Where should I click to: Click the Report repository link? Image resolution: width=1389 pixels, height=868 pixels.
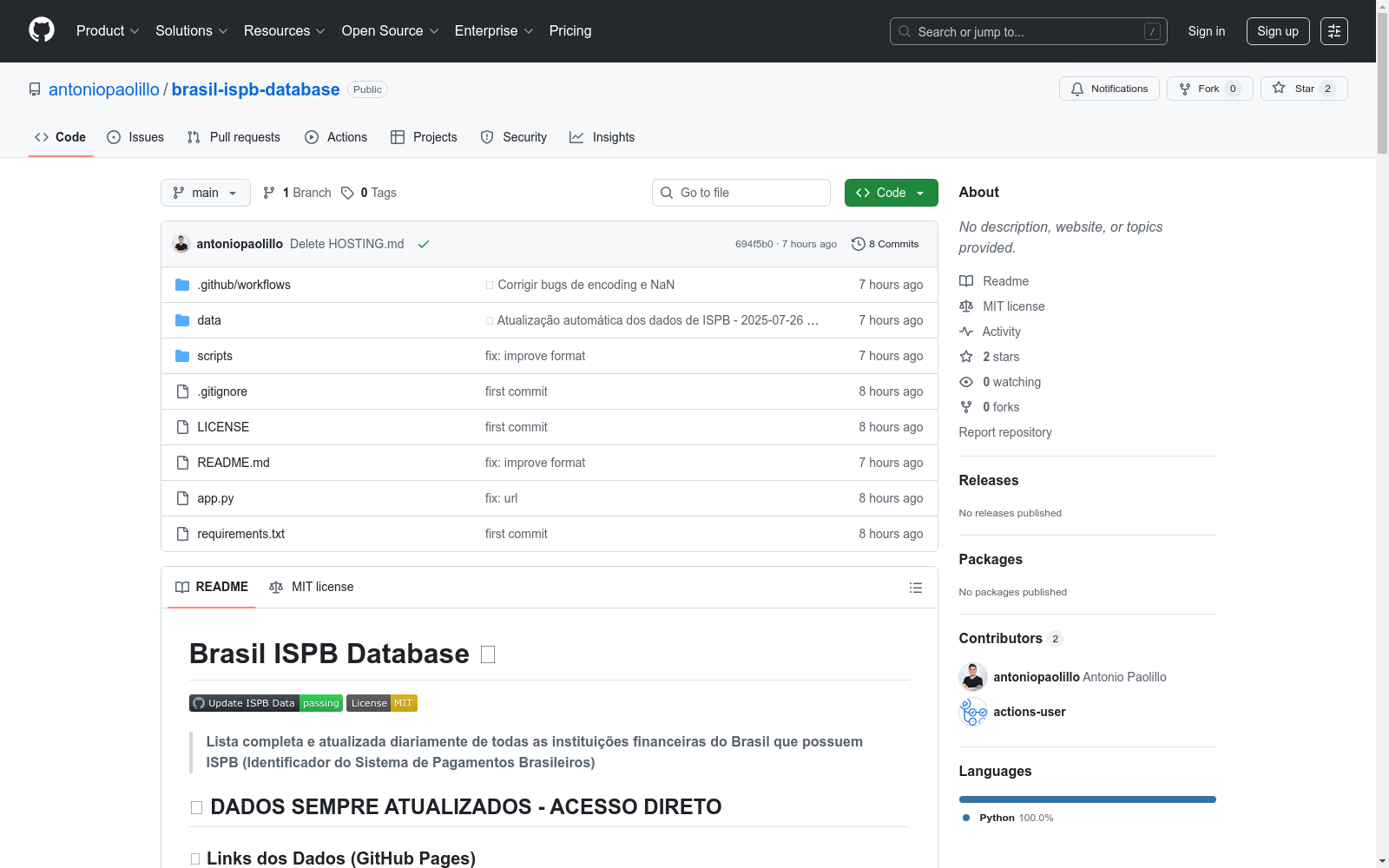pos(1005,432)
